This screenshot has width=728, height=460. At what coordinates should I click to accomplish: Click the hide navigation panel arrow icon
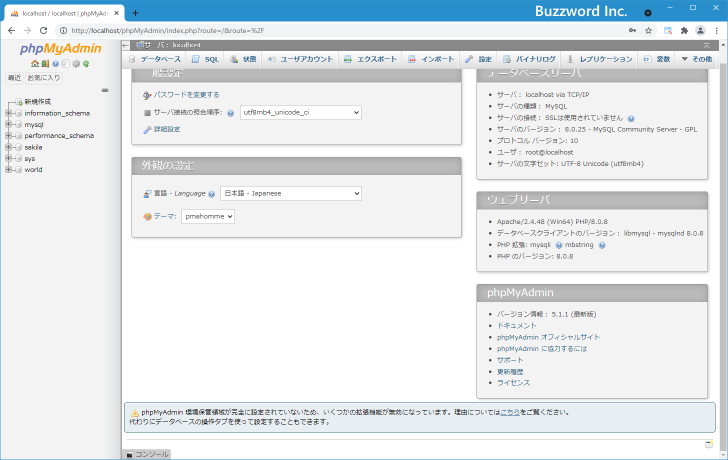coord(126,45)
